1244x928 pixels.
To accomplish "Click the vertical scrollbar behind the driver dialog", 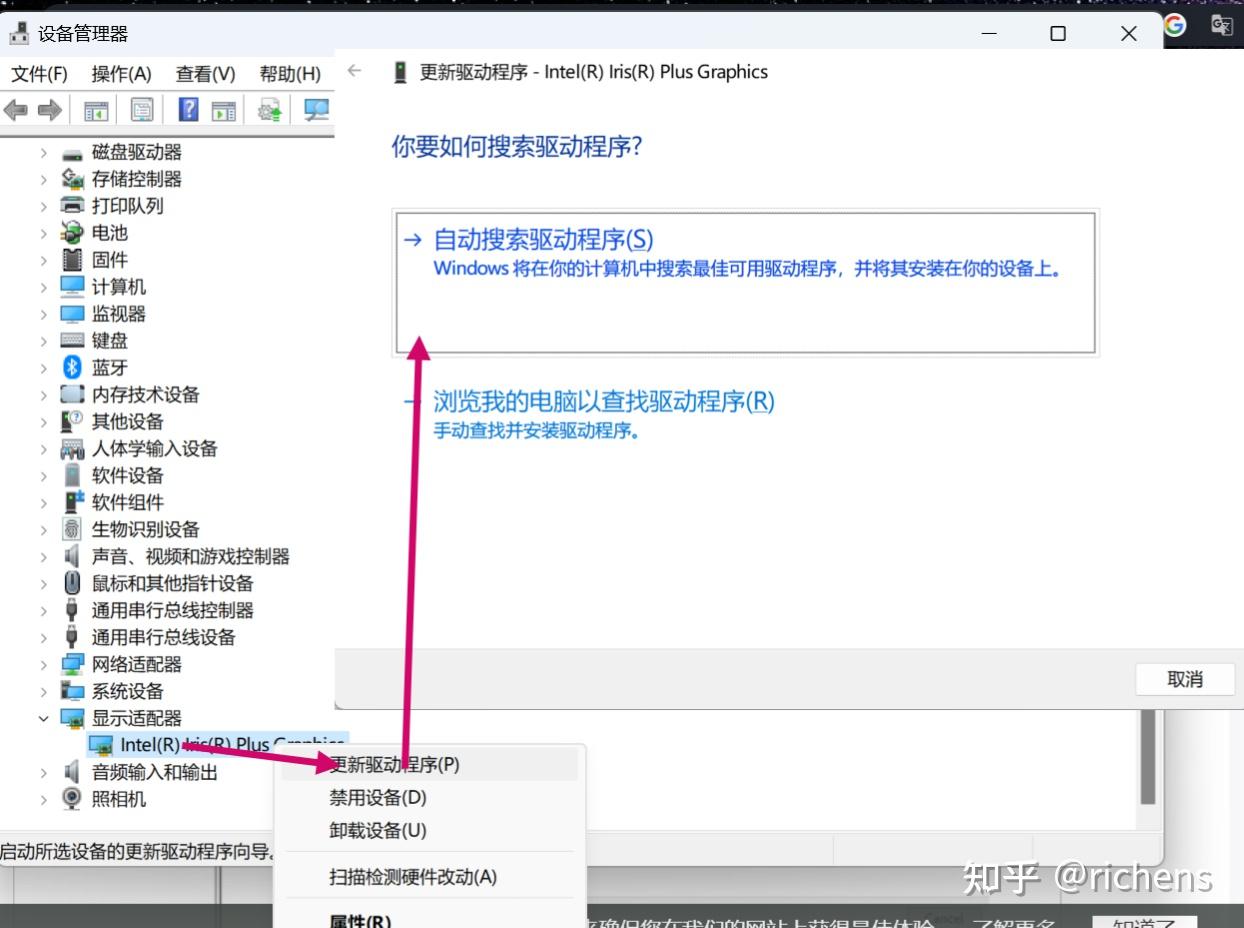I will tap(1147, 757).
